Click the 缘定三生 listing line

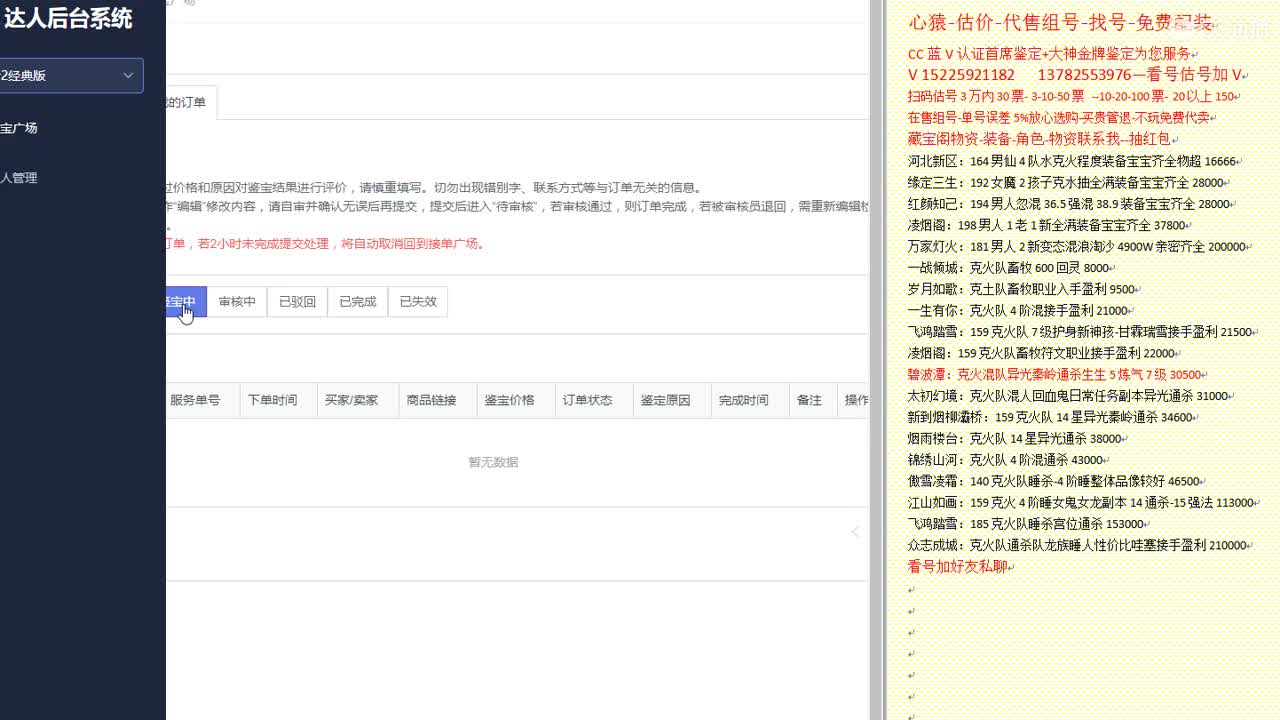1068,183
